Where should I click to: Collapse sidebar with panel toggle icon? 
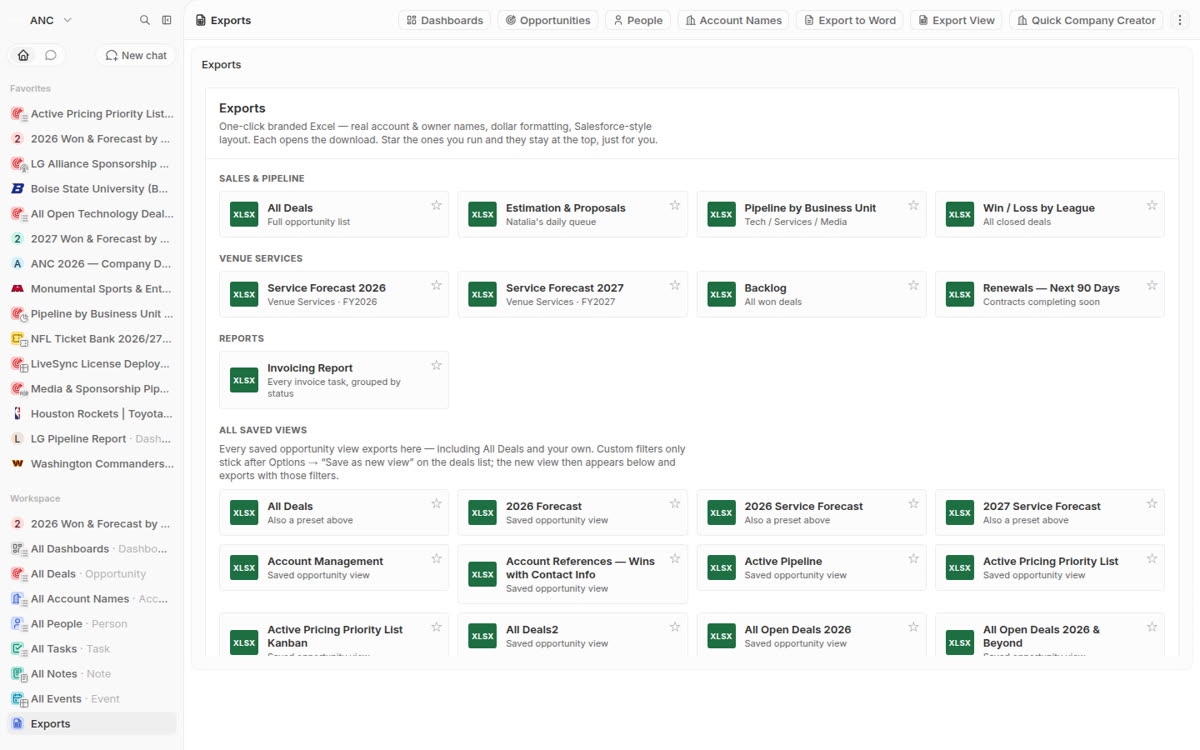167,20
